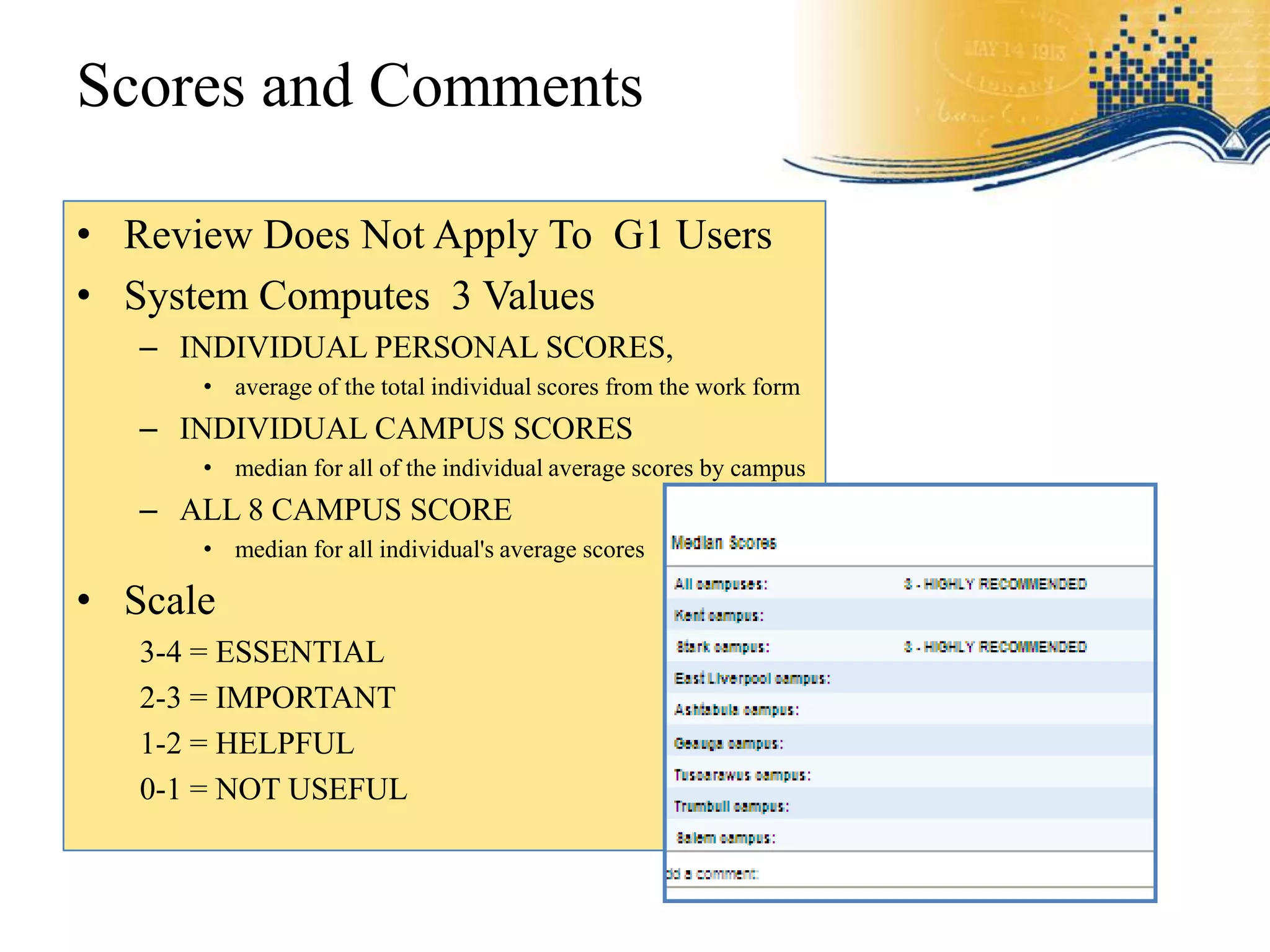Click the 'Median Scores' heading in screenshot panel

click(x=724, y=543)
